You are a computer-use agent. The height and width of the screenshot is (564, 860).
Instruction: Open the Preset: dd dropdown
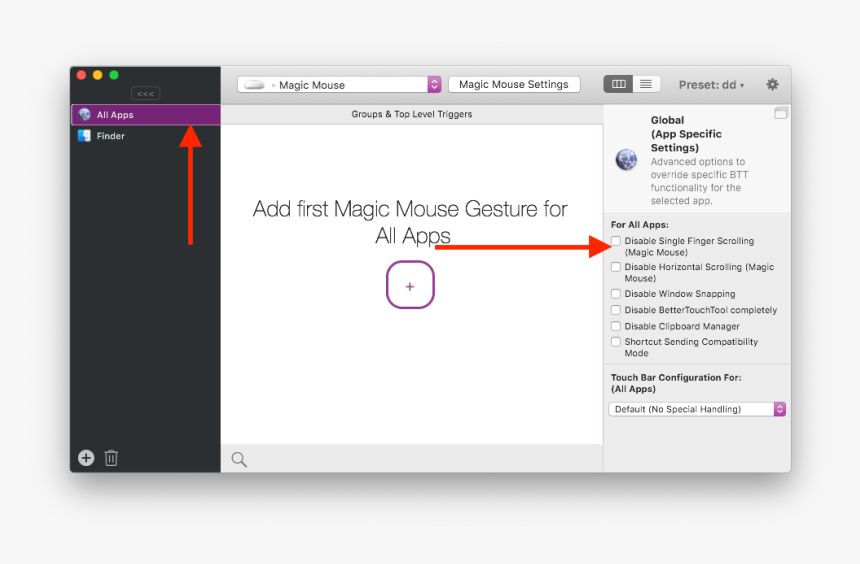pyautogui.click(x=711, y=85)
